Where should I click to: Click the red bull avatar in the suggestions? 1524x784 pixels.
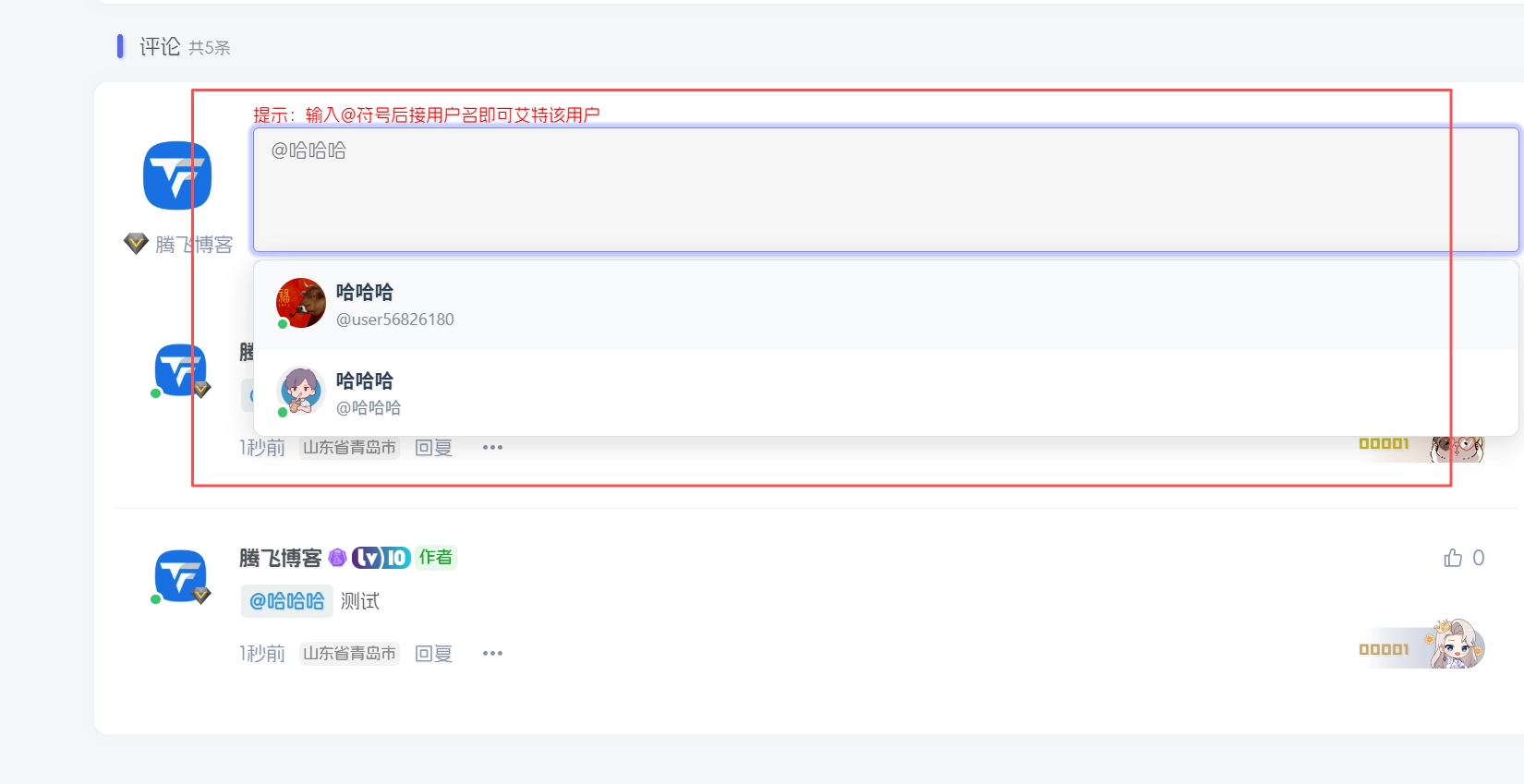pyautogui.click(x=300, y=303)
